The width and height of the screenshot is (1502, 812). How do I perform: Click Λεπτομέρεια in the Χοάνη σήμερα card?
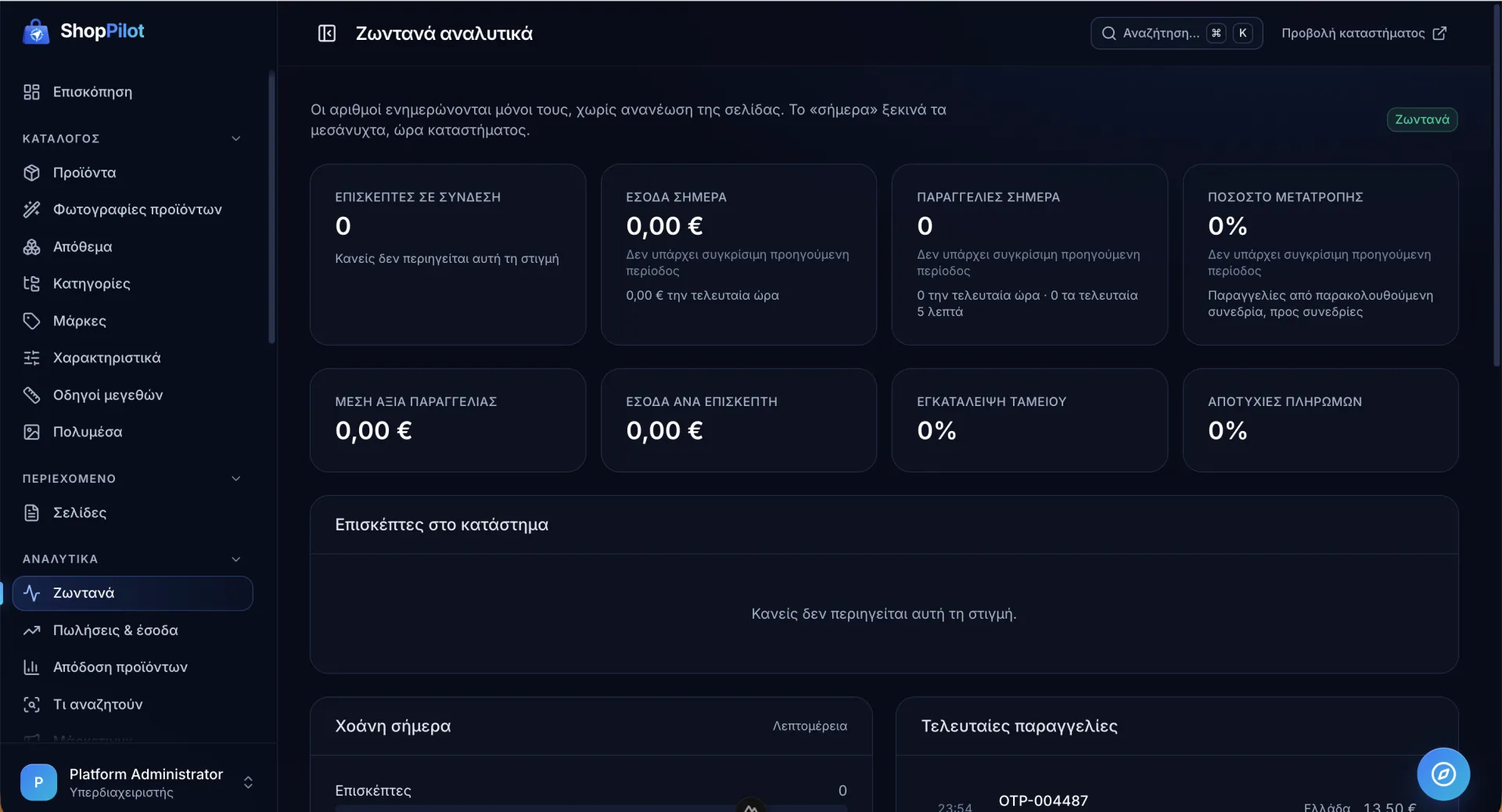click(810, 726)
